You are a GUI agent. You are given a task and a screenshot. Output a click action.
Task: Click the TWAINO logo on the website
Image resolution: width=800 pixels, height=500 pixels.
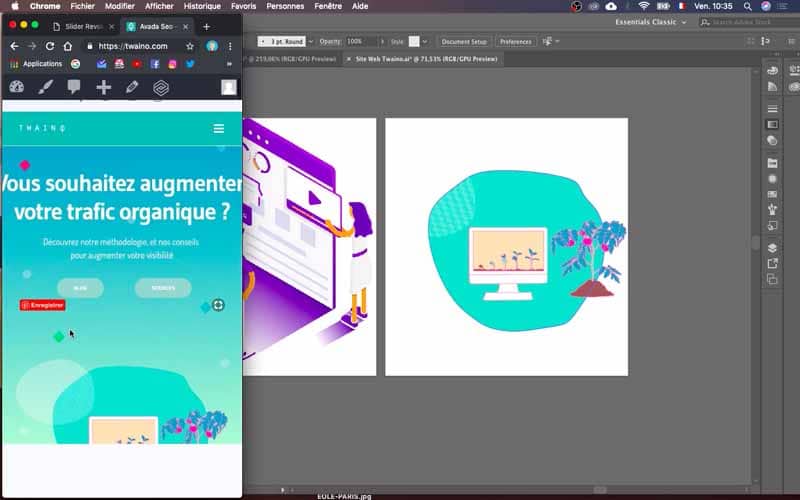42,128
